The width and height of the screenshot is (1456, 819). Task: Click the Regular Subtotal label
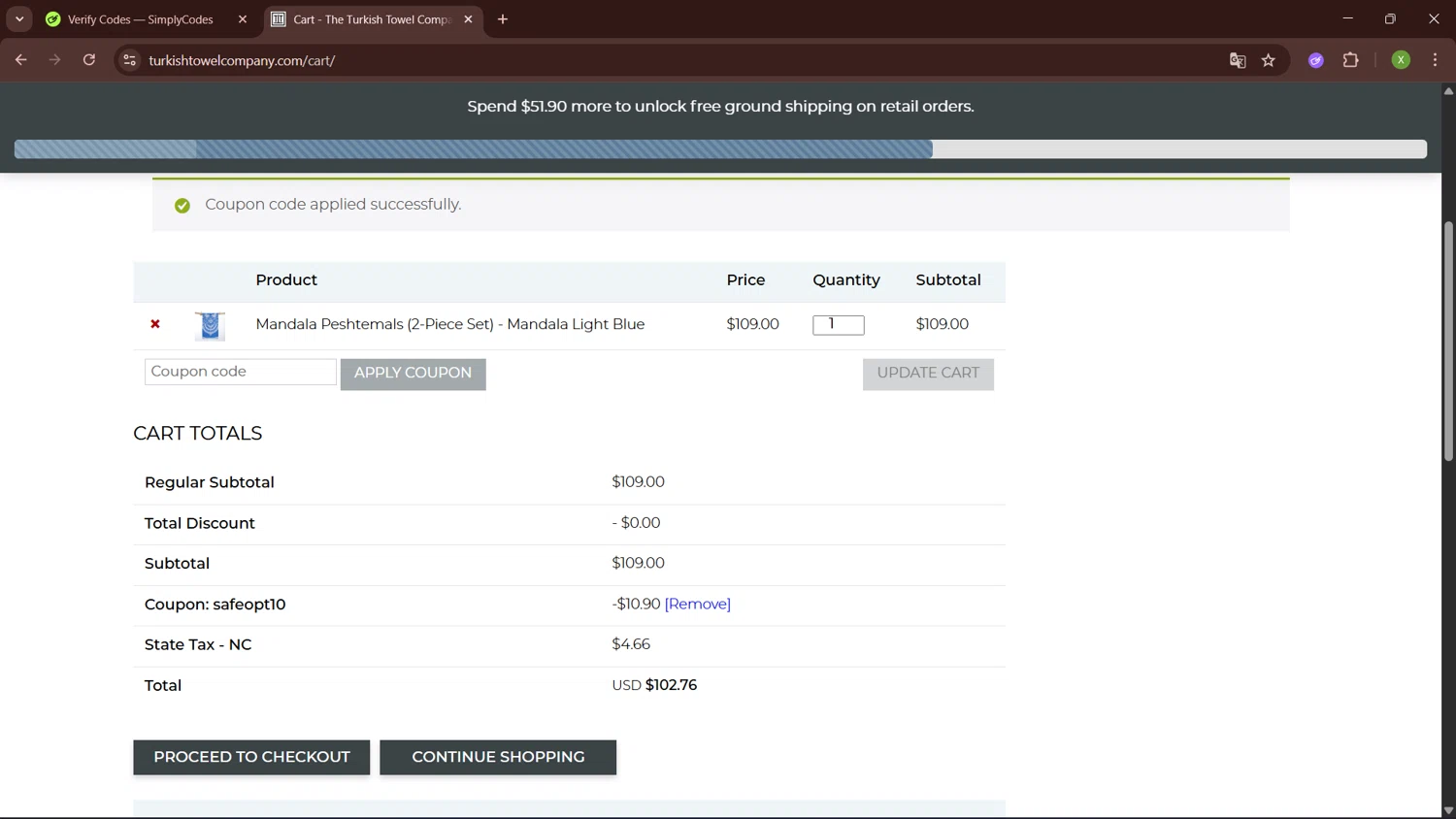point(210,482)
